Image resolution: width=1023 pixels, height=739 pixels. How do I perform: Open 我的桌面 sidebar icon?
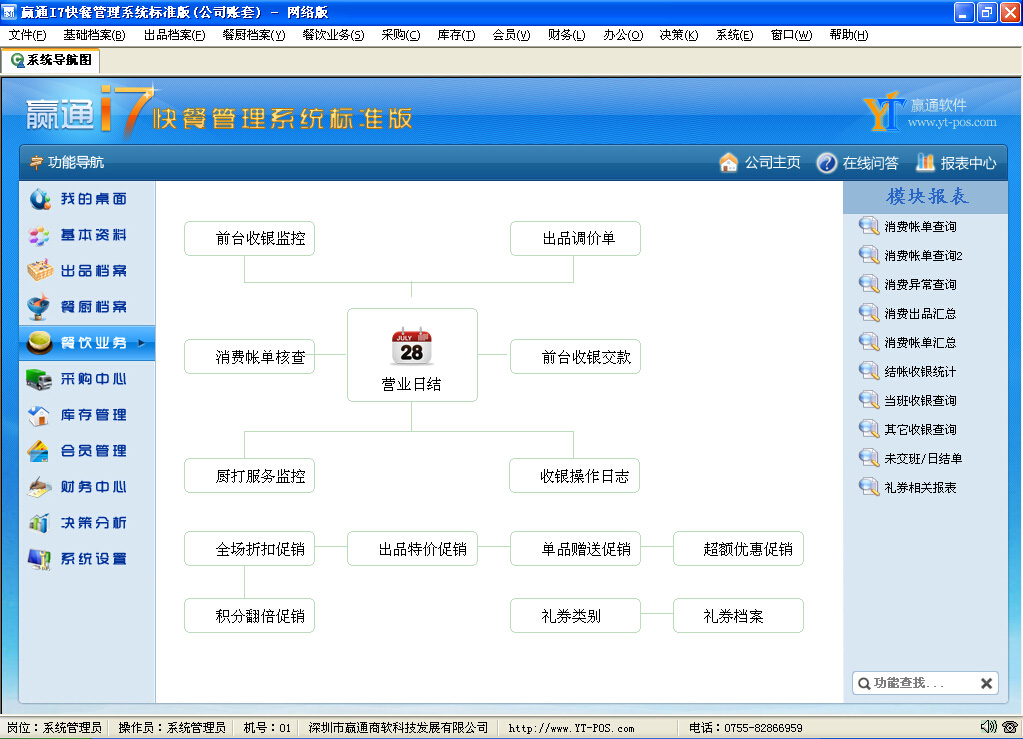(40, 199)
